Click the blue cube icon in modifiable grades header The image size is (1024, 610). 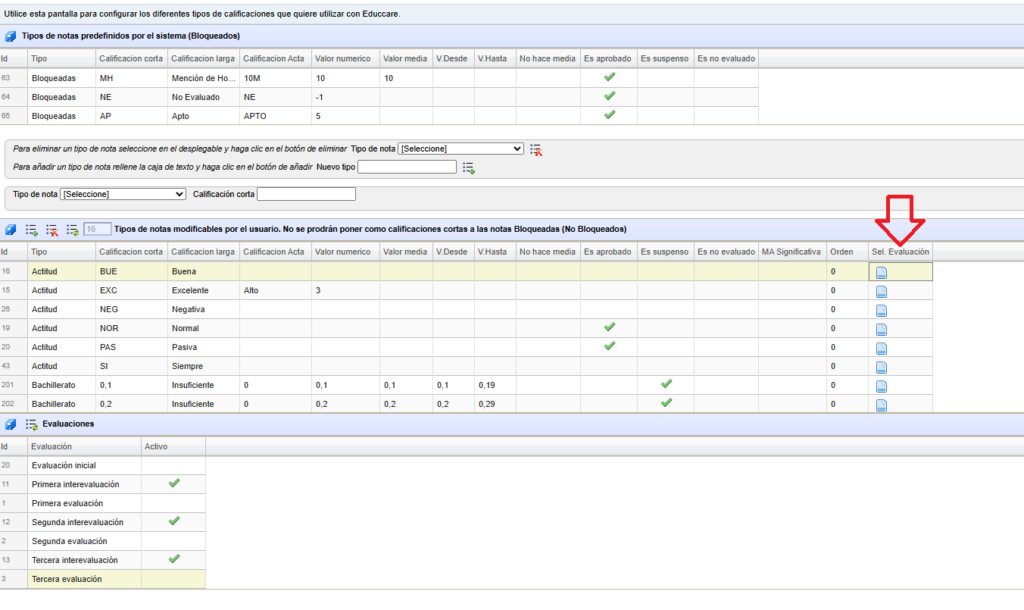[11, 229]
